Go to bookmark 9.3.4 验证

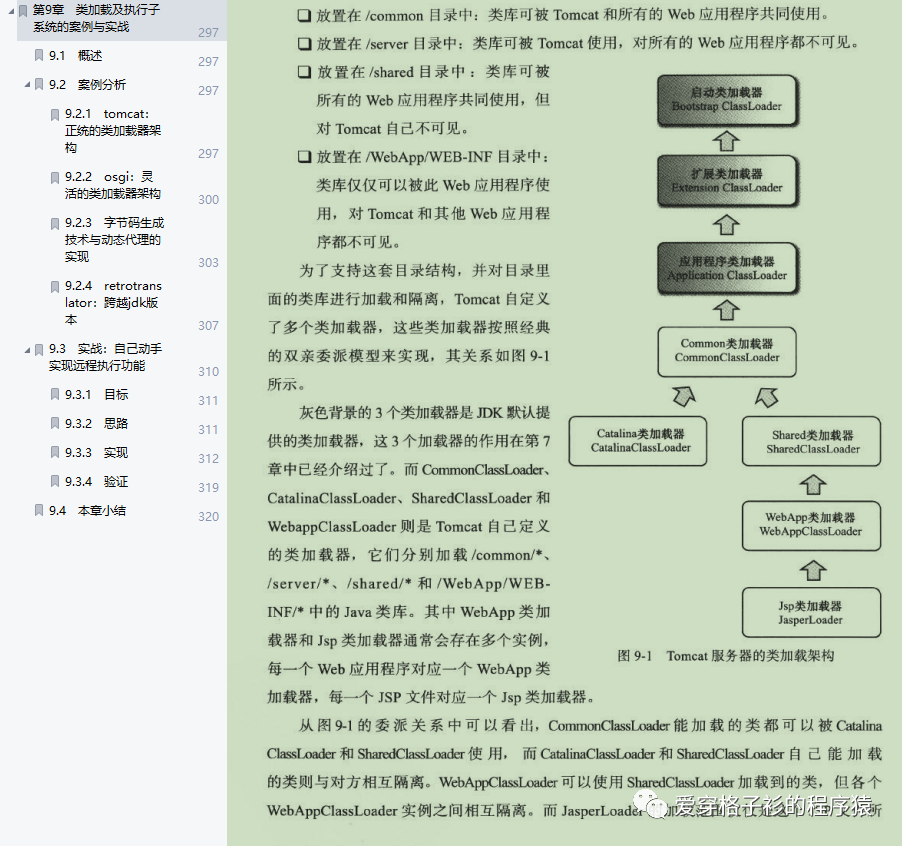coord(97,481)
